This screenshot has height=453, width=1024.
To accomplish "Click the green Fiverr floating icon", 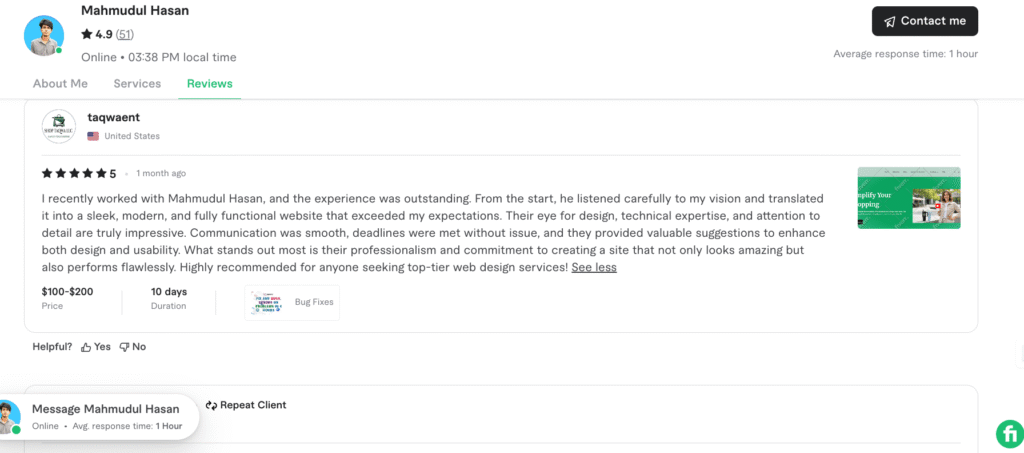I will [x=1009, y=433].
